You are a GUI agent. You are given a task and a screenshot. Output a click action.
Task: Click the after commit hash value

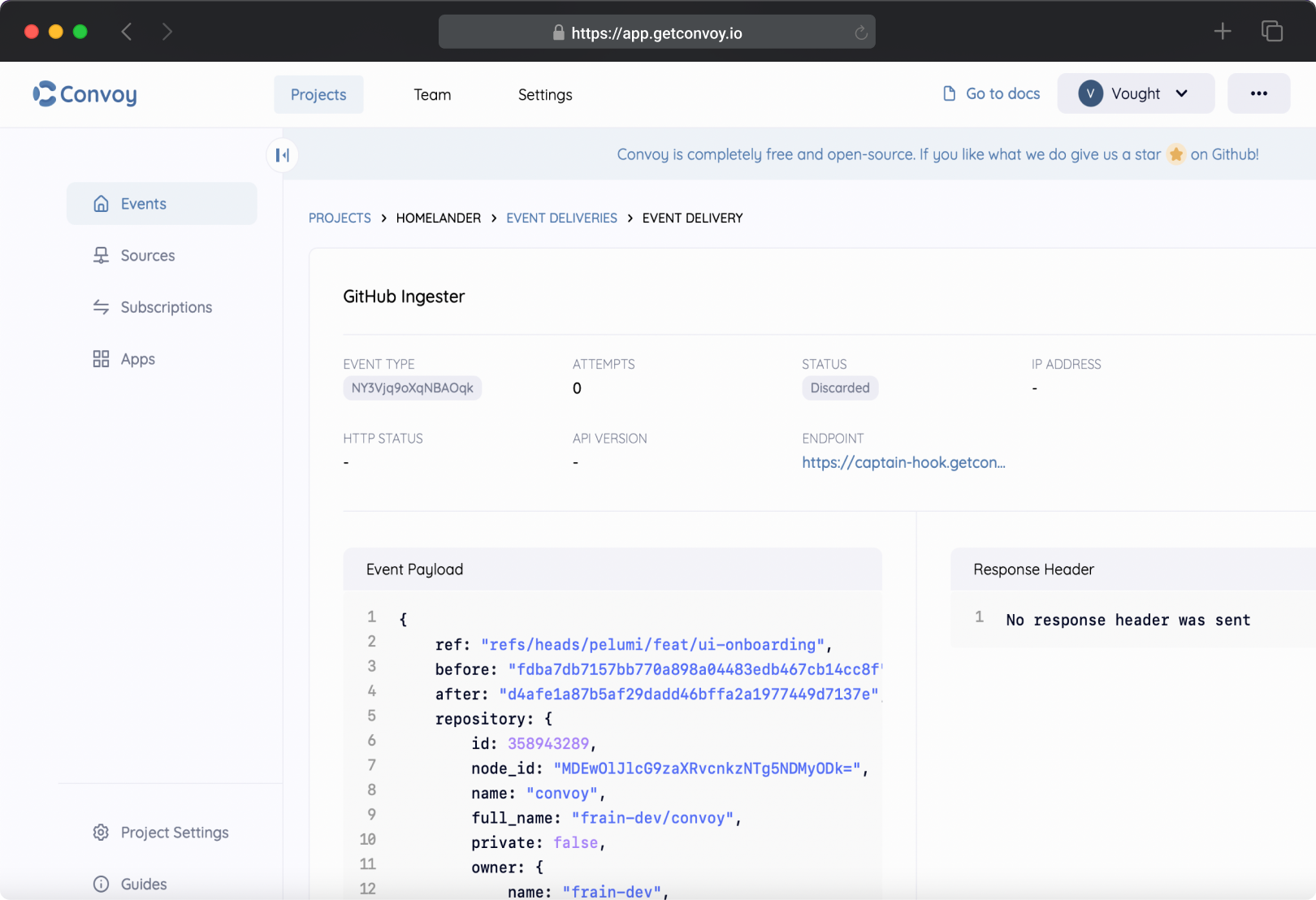coord(689,694)
